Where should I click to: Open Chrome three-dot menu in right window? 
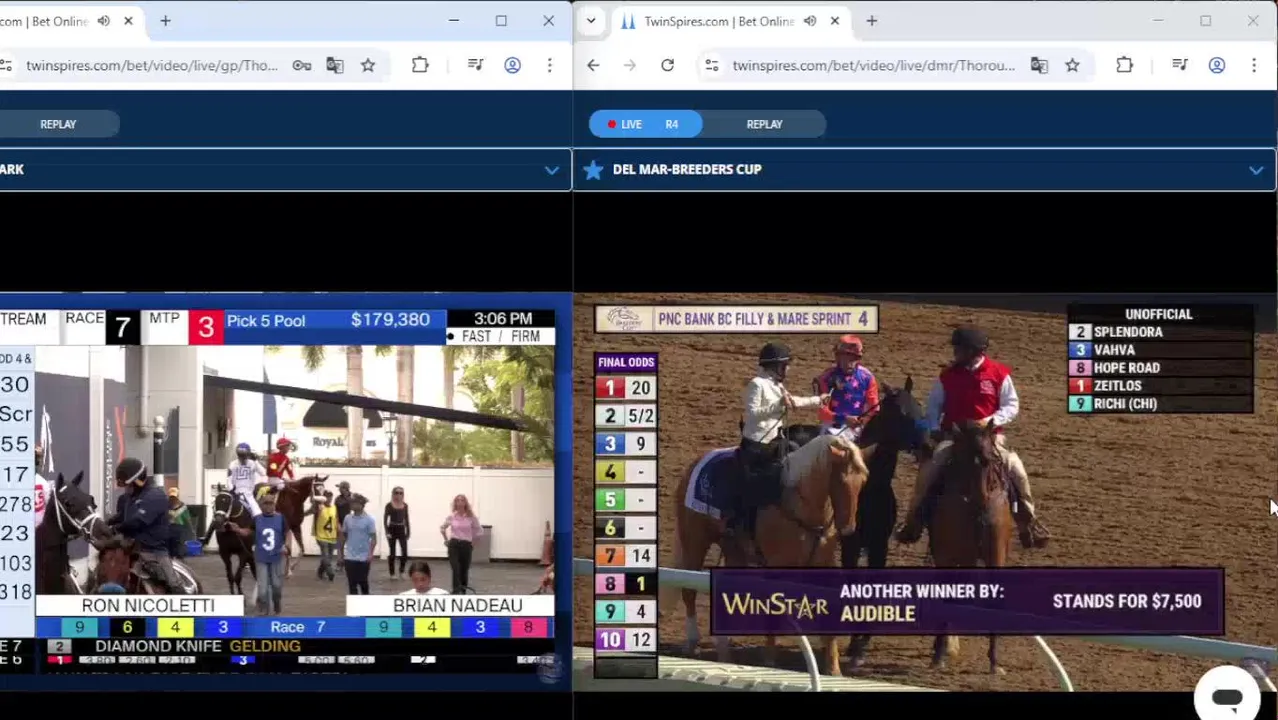point(1254,66)
